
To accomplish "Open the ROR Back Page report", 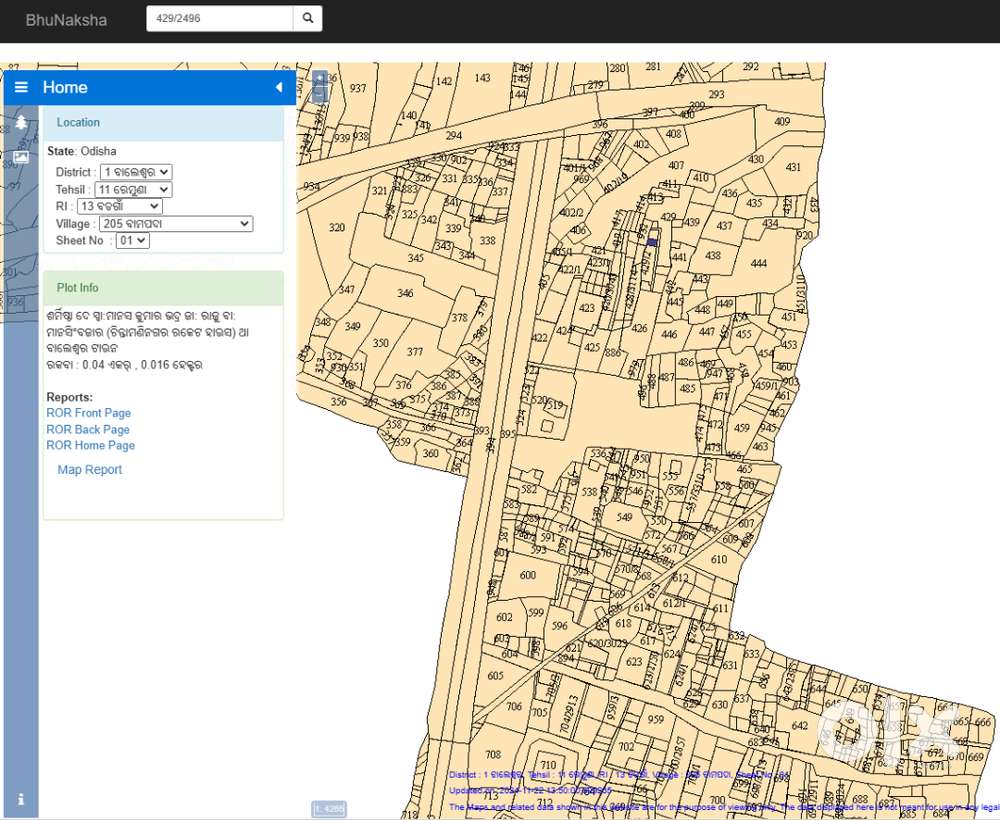I will point(88,429).
